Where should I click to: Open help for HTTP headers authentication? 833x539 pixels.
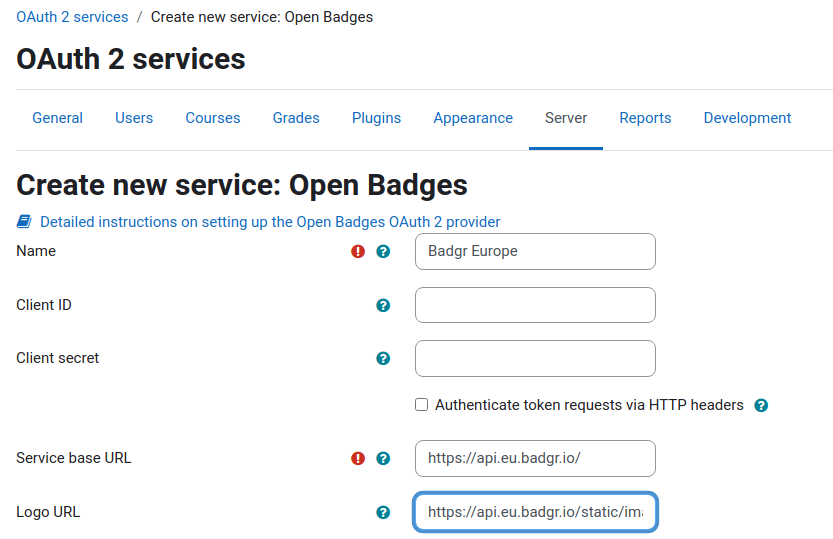click(x=761, y=406)
